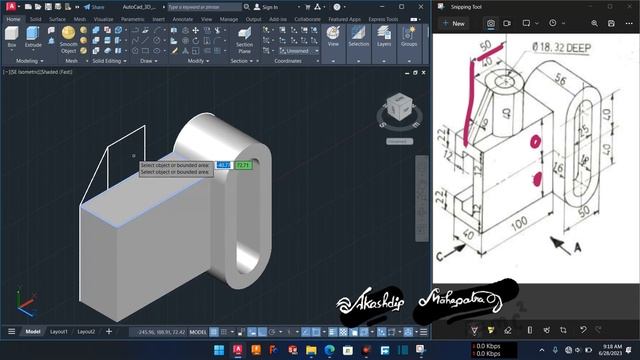
Task: Click the search magnifier icon in title bar
Action: pyautogui.click(x=247, y=7)
